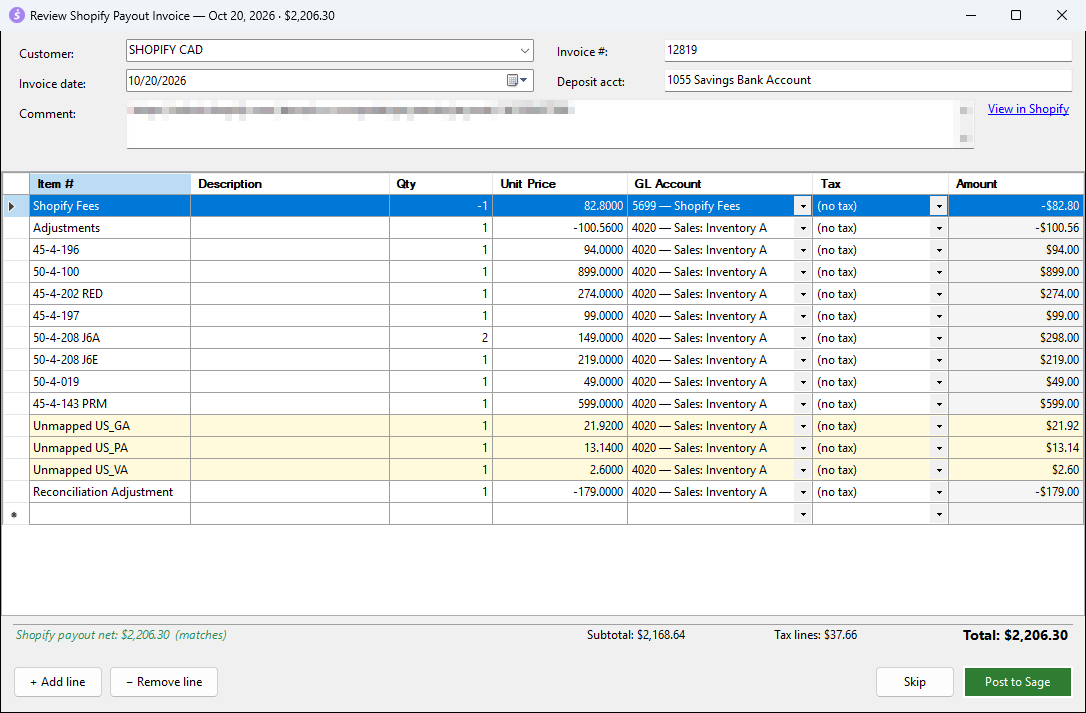Select the Unmapped US_GA item cell
Viewport: 1086px width, 713px height.
pos(109,425)
